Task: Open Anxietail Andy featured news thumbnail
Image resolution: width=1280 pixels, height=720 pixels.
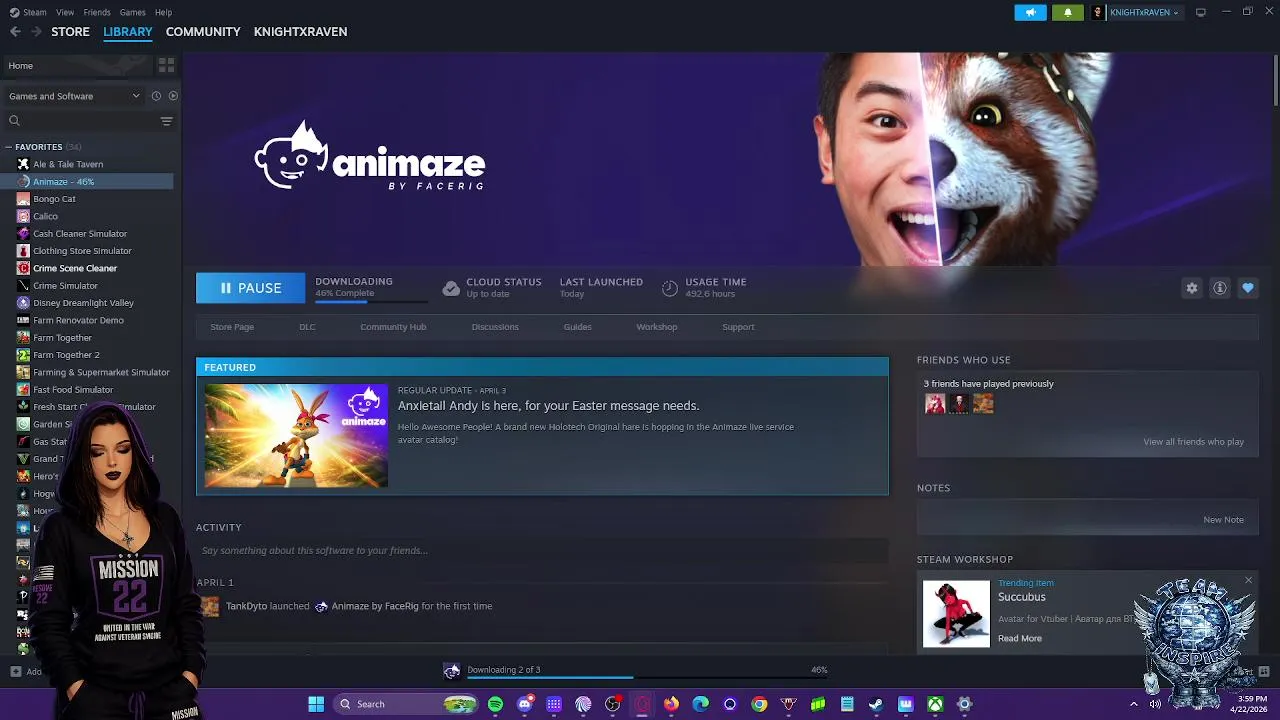Action: 296,436
